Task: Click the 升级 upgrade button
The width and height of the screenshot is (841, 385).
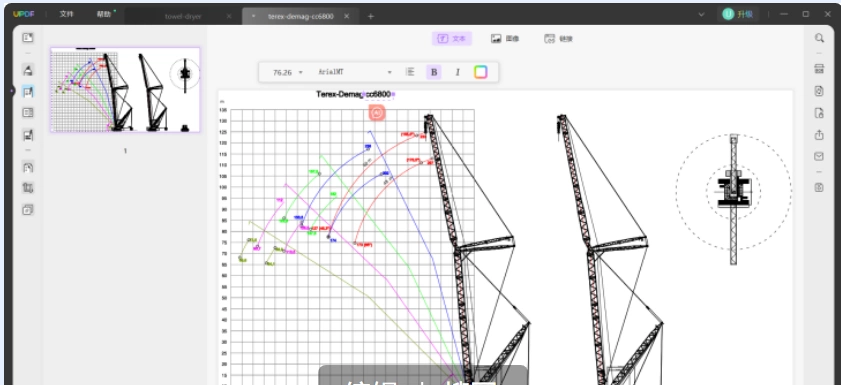Action: coord(739,14)
